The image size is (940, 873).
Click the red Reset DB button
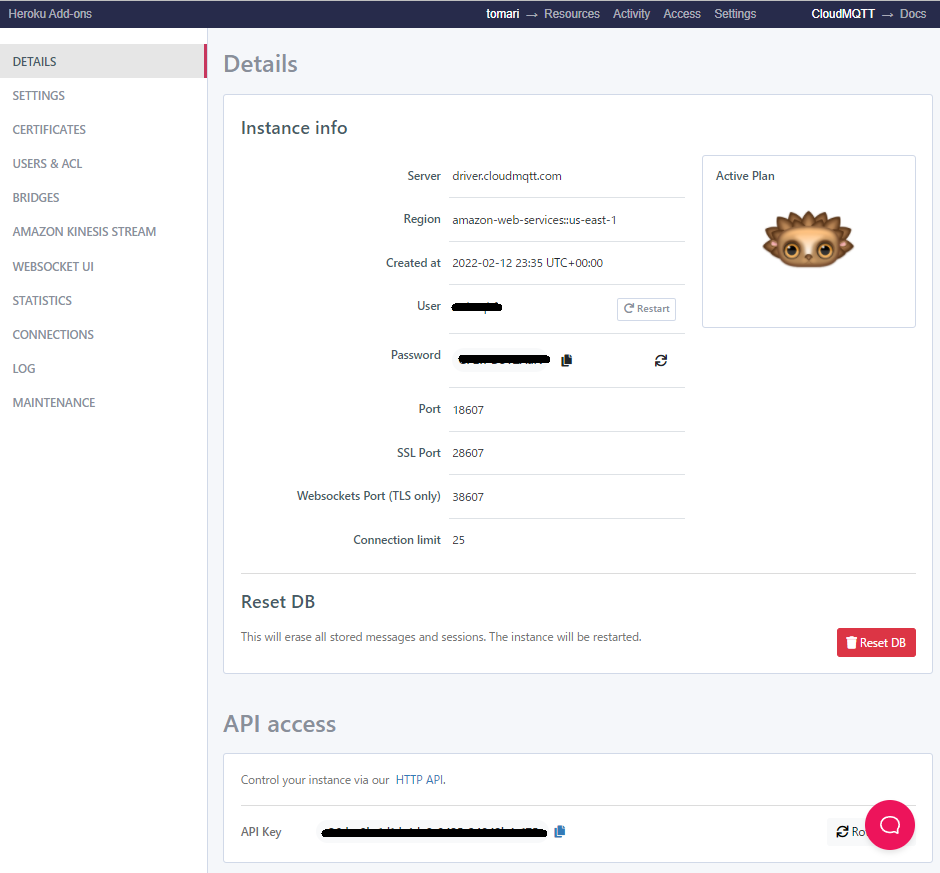pyautogui.click(x=876, y=643)
